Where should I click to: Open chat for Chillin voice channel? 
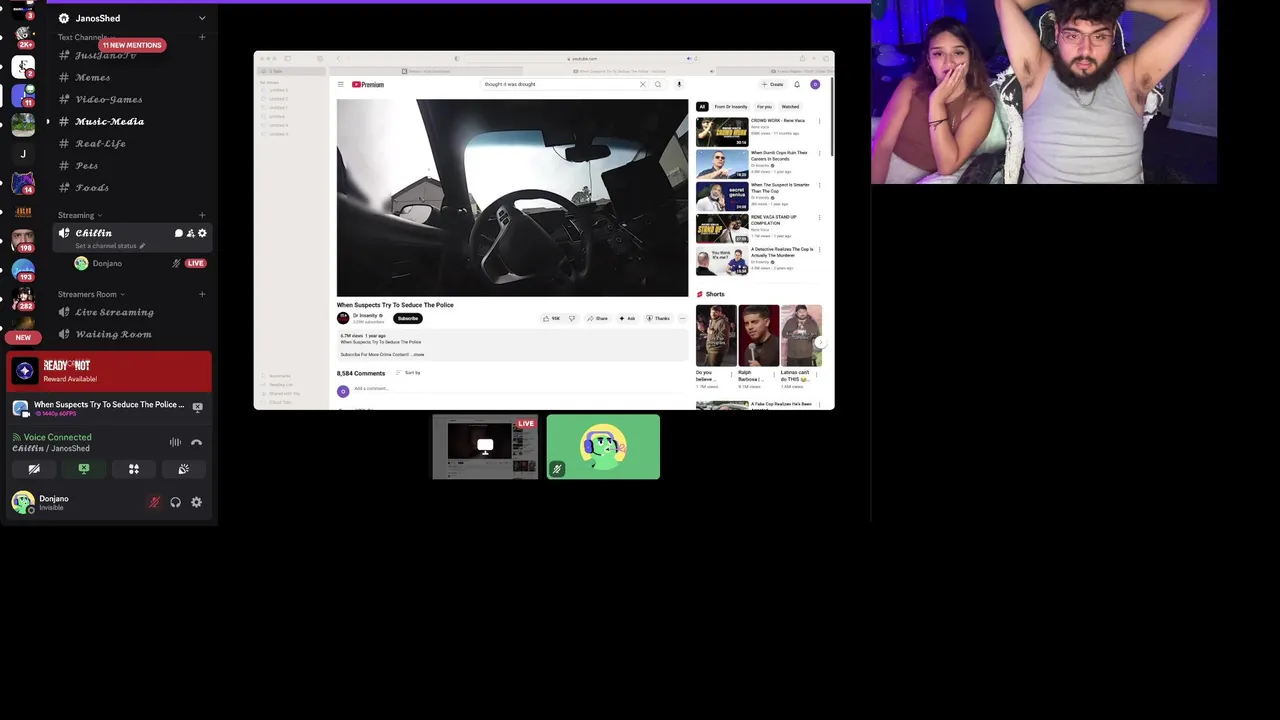pyautogui.click(x=179, y=233)
